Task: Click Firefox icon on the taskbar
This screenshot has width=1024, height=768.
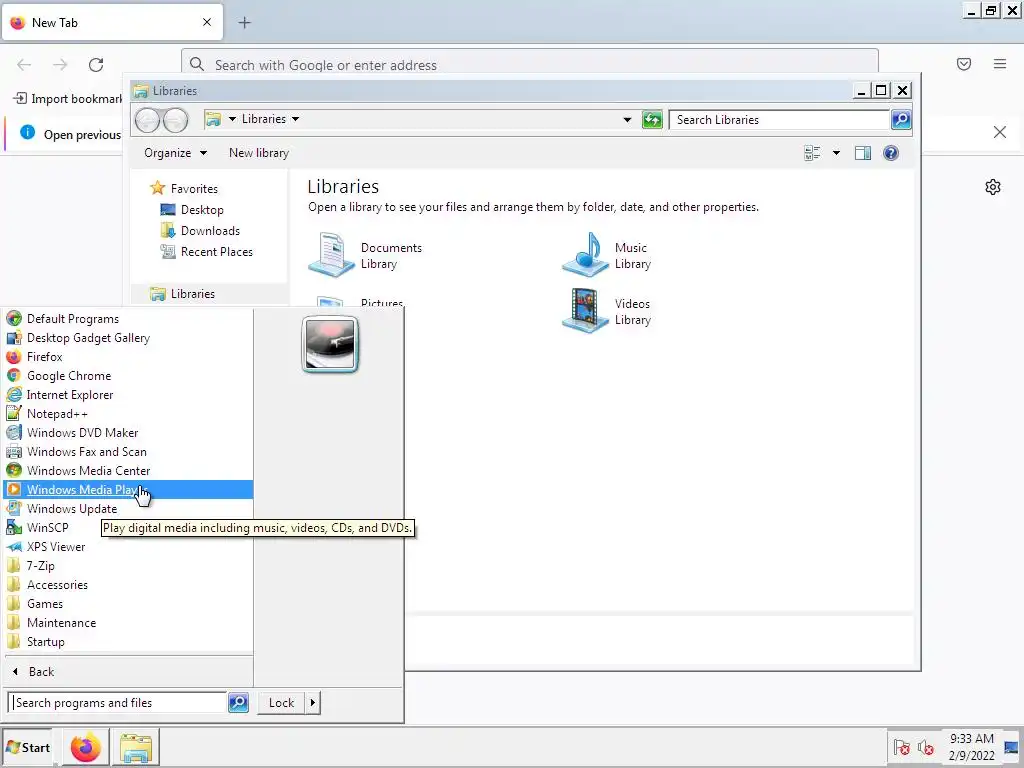Action: [x=86, y=748]
